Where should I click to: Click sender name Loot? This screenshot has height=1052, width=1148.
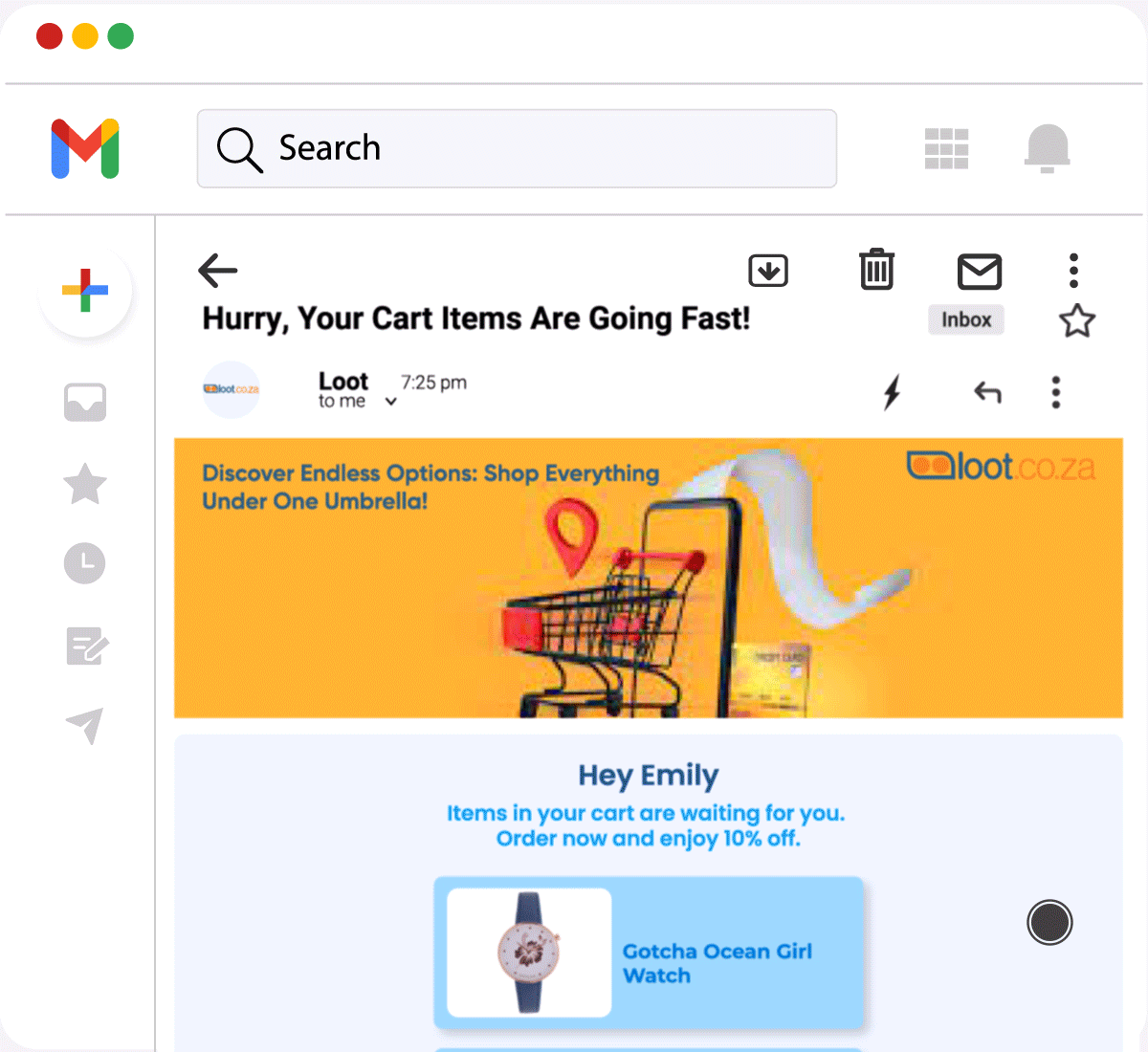[343, 381]
